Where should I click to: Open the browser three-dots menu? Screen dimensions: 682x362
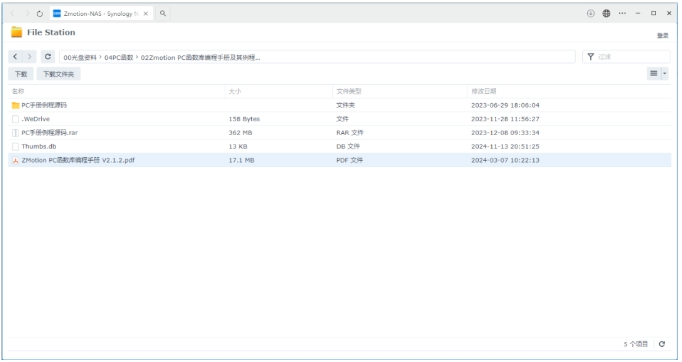[x=622, y=13]
